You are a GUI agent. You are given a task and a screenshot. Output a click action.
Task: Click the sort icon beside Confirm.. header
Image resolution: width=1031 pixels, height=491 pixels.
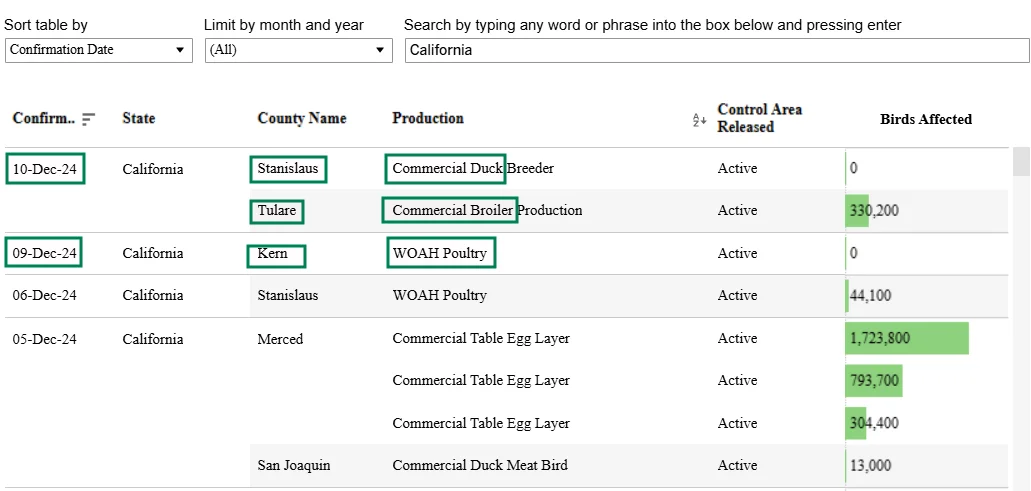(89, 119)
